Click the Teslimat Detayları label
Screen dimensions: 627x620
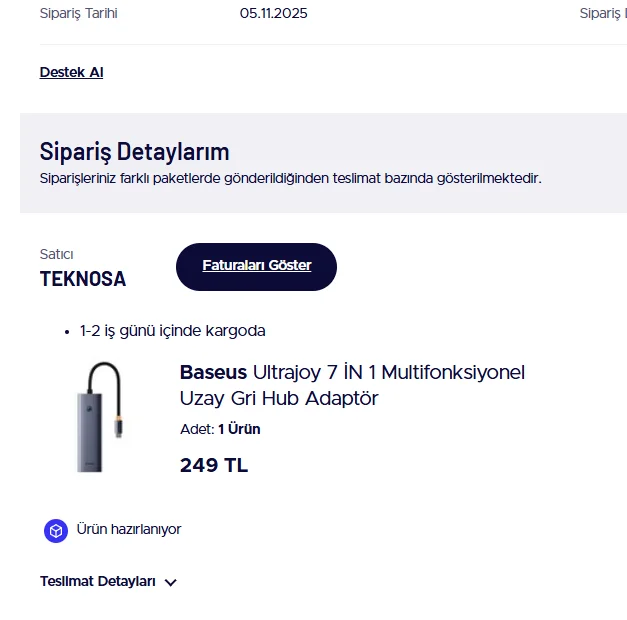point(98,581)
